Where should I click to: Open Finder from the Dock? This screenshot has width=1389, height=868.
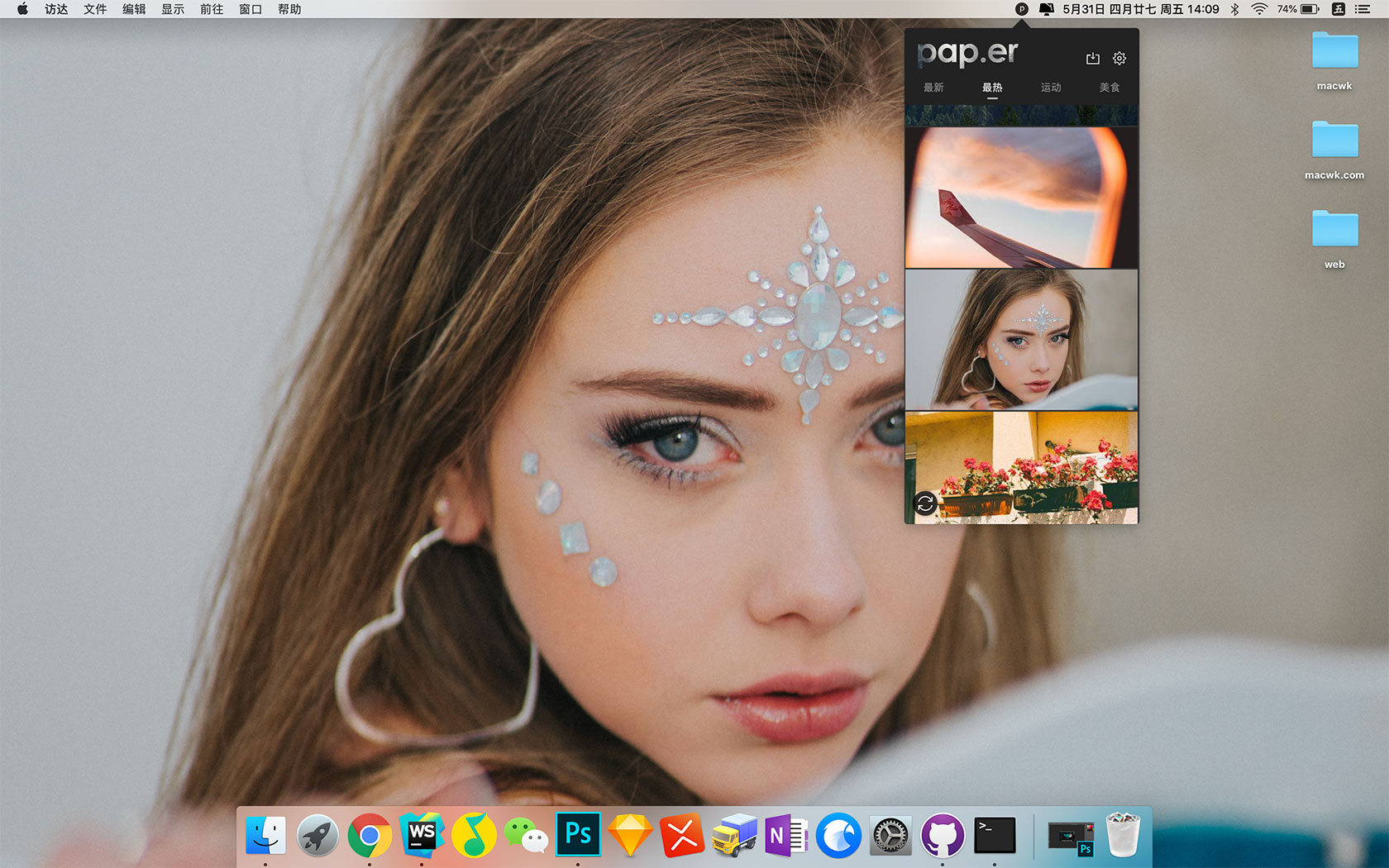click(x=265, y=836)
